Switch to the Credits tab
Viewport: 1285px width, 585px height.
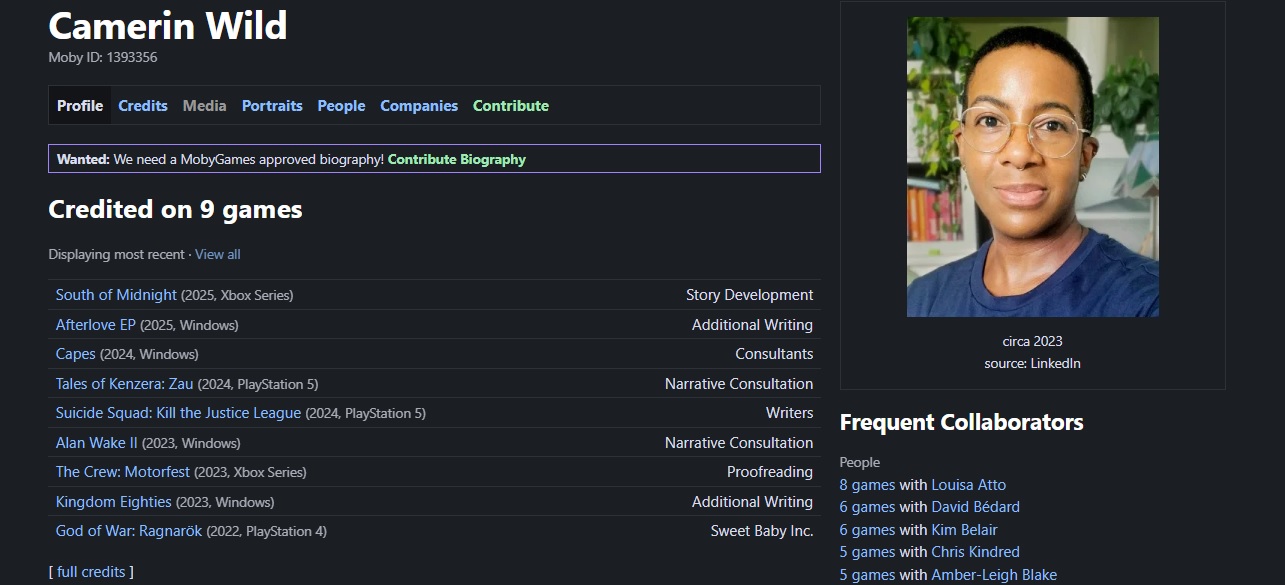coord(143,105)
